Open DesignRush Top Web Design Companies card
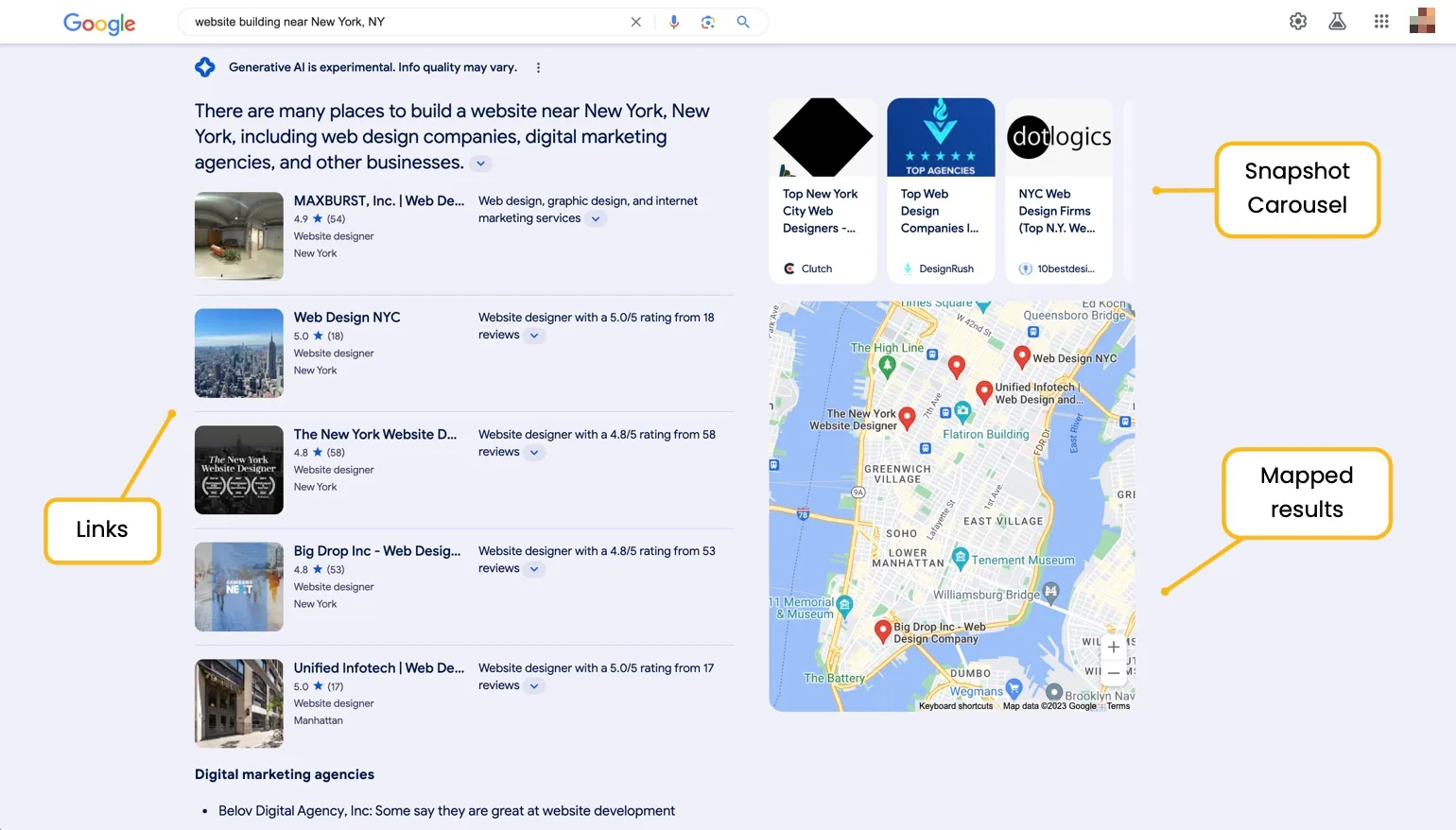Viewport: 1456px width, 830px height. (x=941, y=190)
